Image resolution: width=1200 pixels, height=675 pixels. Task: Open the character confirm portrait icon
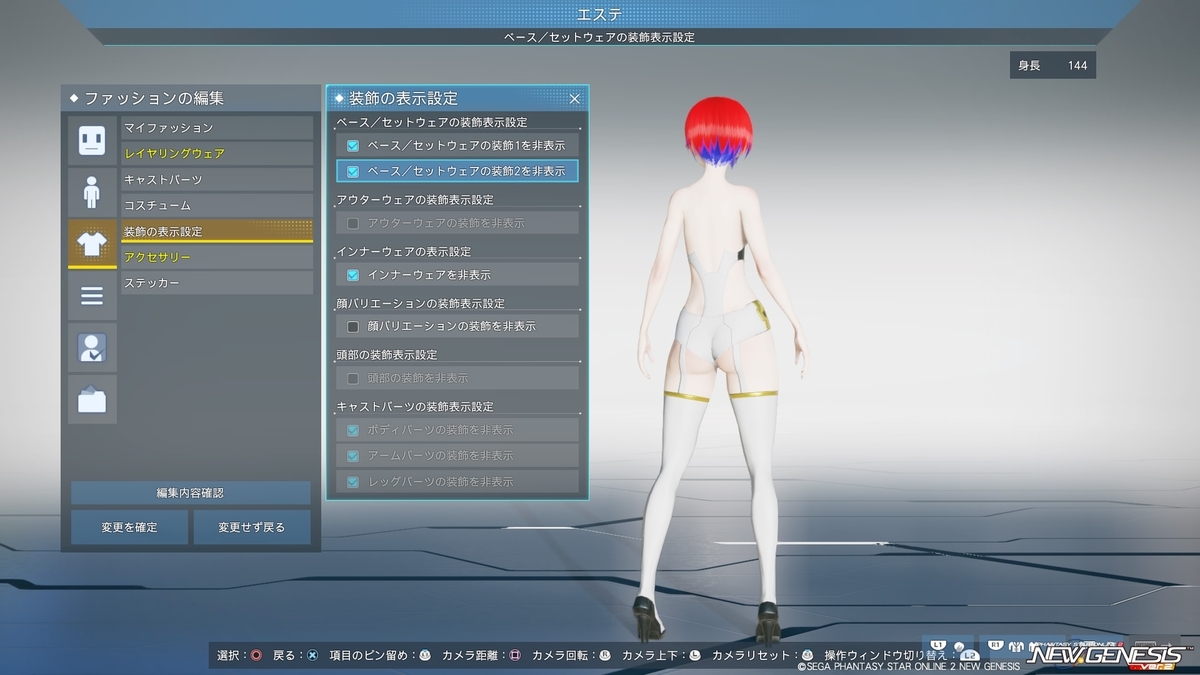coord(92,348)
